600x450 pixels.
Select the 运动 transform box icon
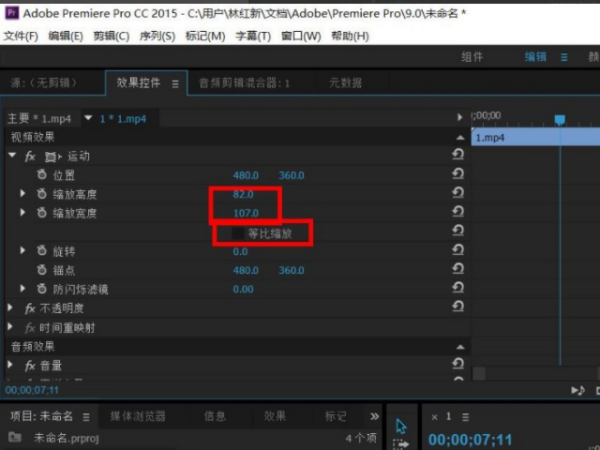[x=53, y=157]
